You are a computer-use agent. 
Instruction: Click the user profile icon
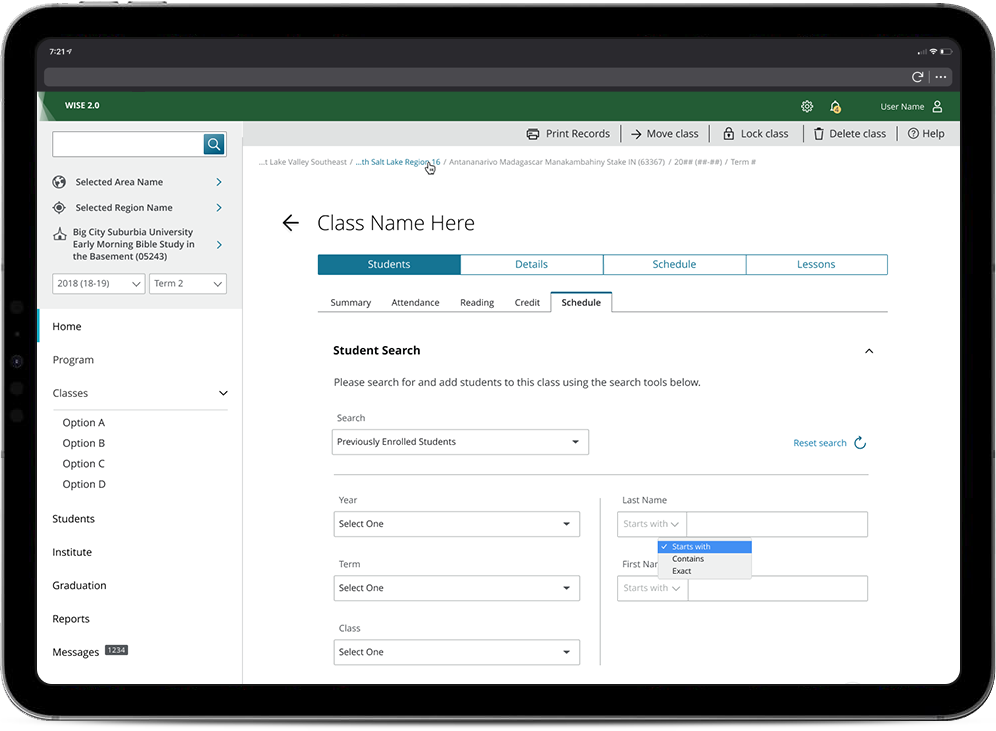pyautogui.click(x=937, y=107)
